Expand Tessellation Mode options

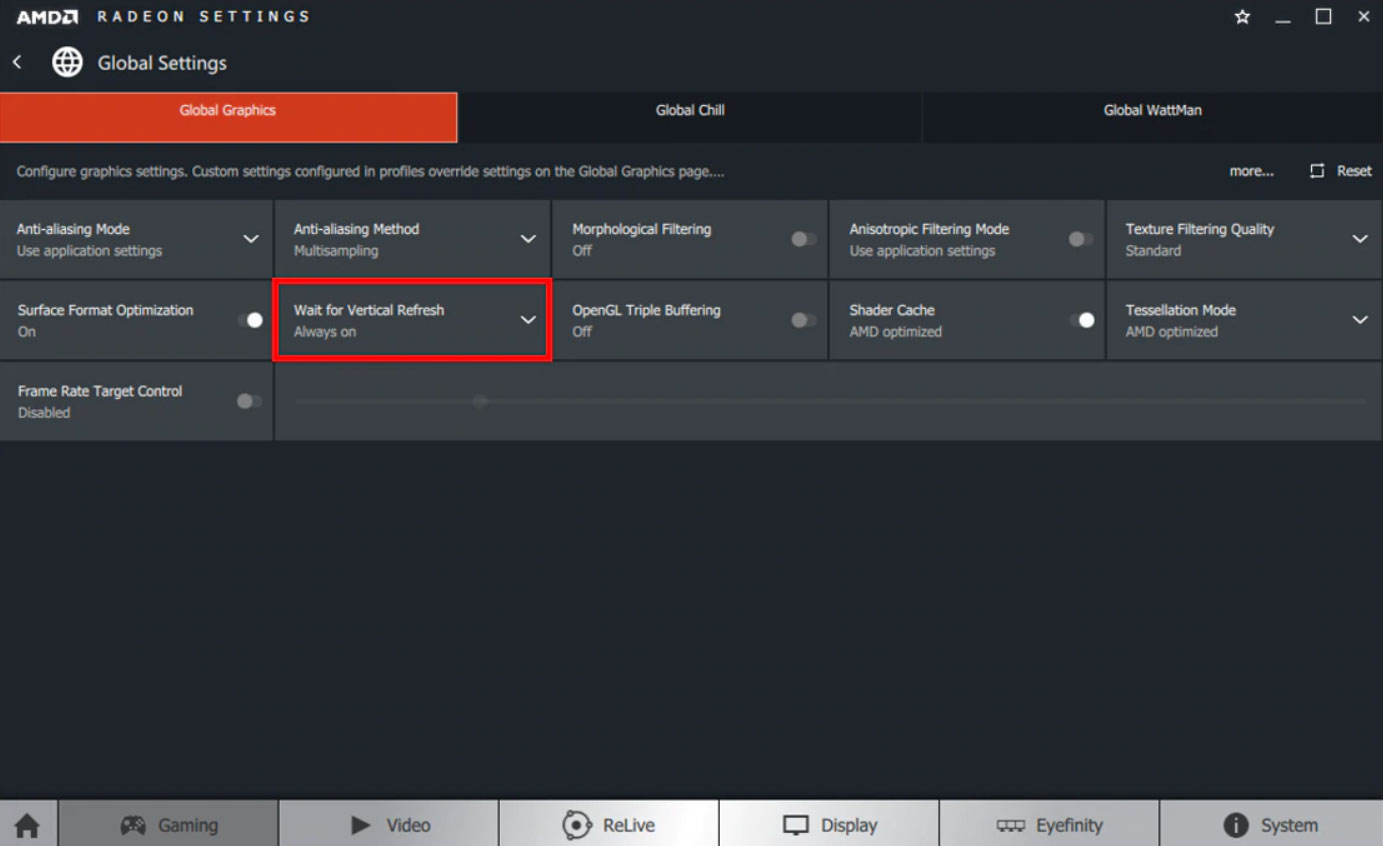1359,320
